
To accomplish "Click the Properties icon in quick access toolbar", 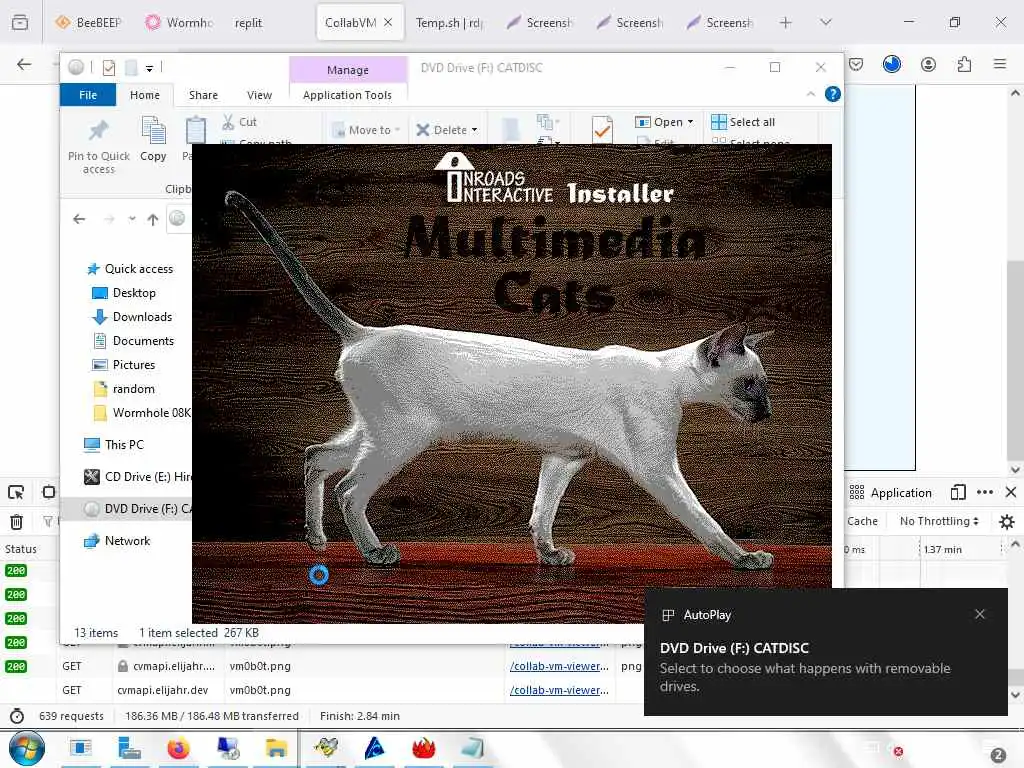I will click(109, 67).
